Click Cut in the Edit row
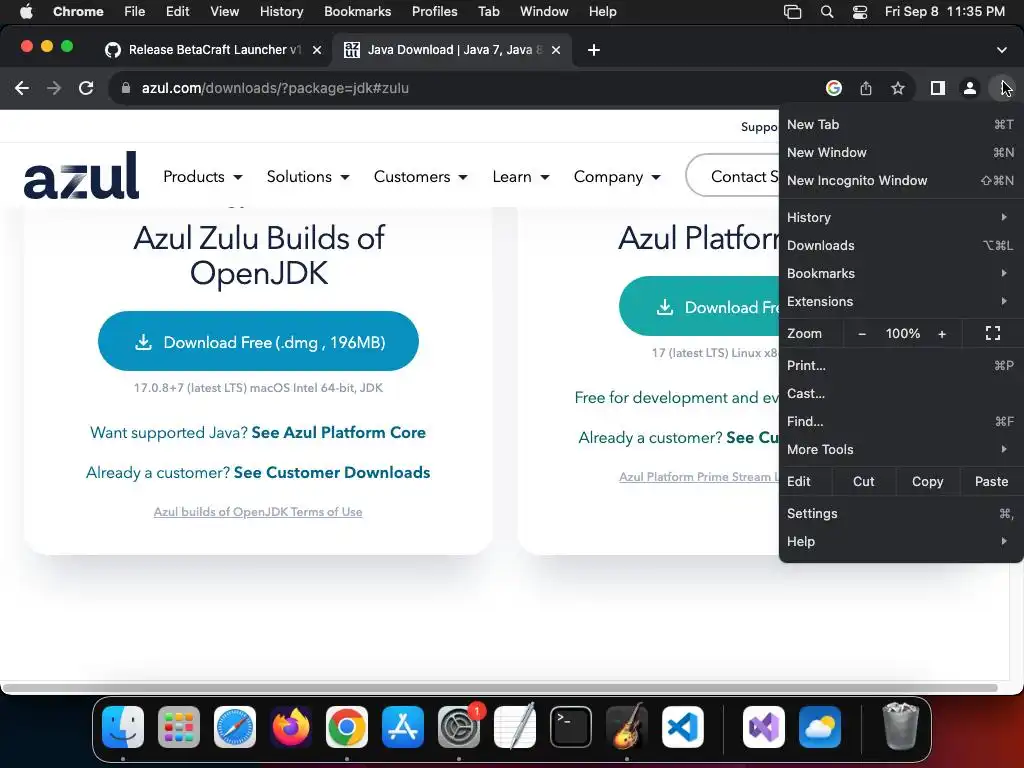The width and height of the screenshot is (1024, 768). 863,481
